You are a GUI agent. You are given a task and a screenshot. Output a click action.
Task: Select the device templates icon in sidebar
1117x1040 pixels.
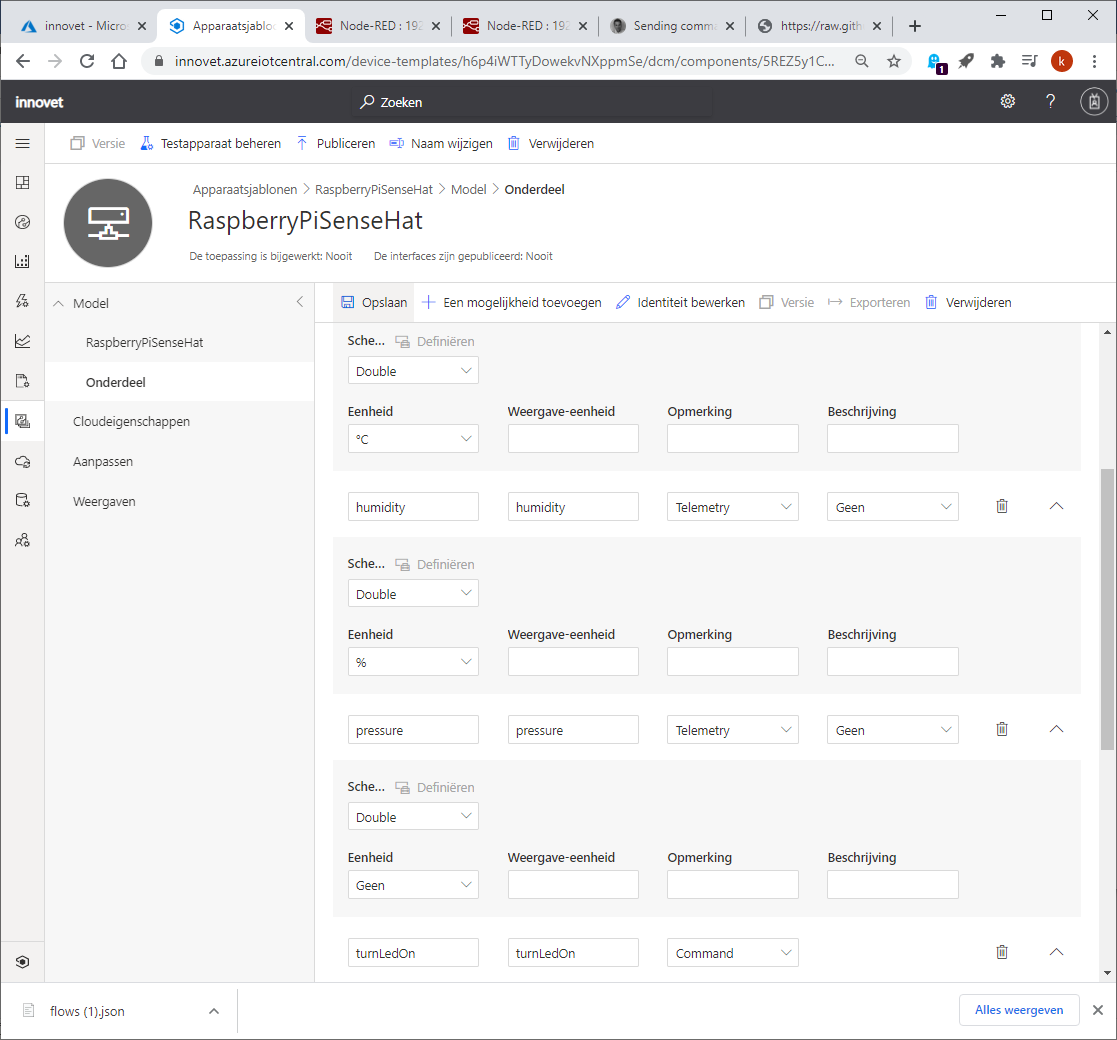(x=23, y=421)
